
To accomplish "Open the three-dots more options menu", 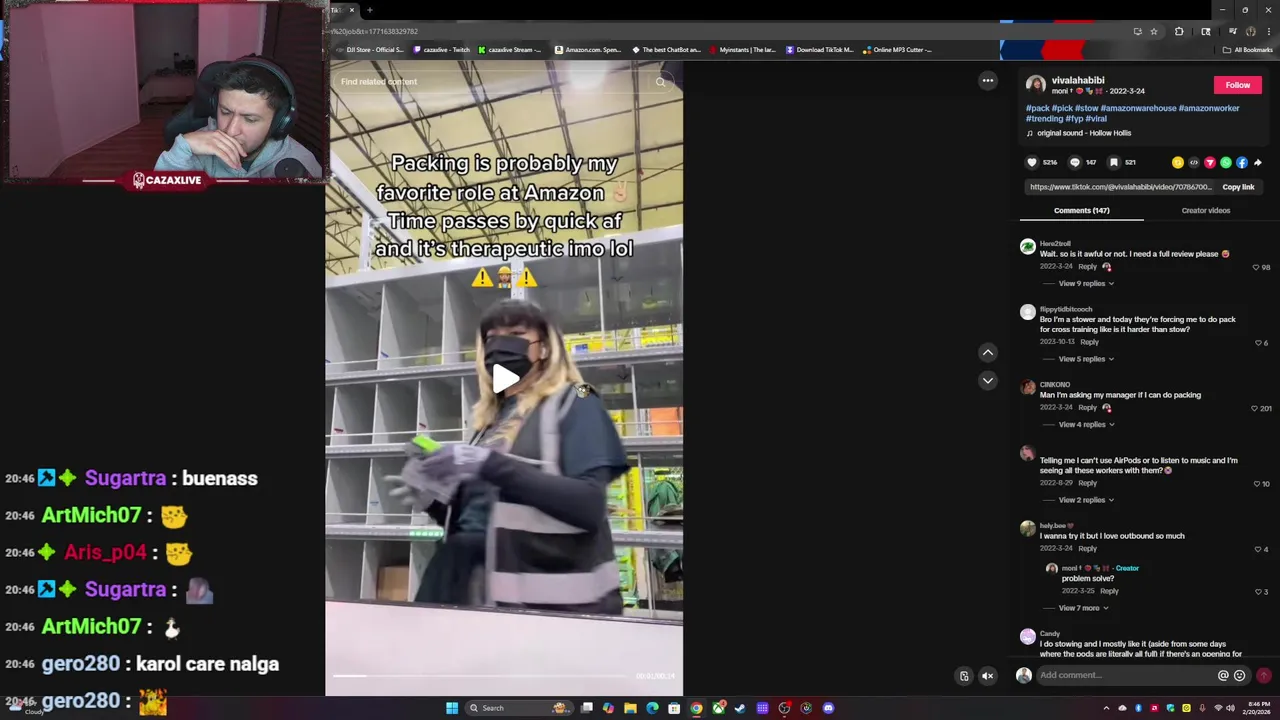I will tap(988, 81).
